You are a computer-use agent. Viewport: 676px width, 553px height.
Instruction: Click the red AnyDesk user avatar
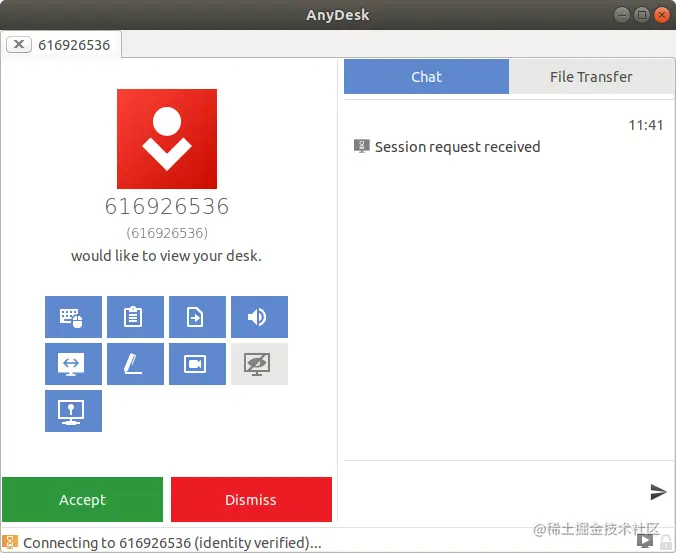pyautogui.click(x=167, y=139)
